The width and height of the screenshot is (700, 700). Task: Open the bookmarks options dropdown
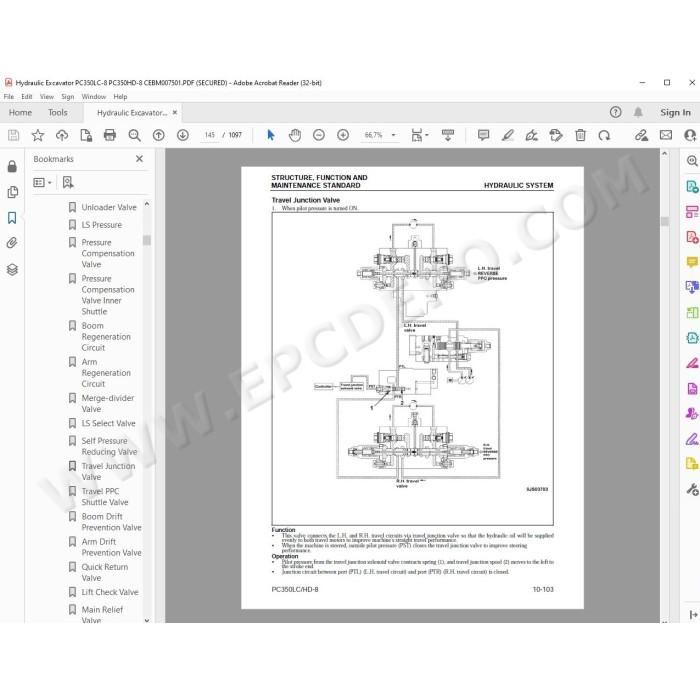click(x=42, y=182)
